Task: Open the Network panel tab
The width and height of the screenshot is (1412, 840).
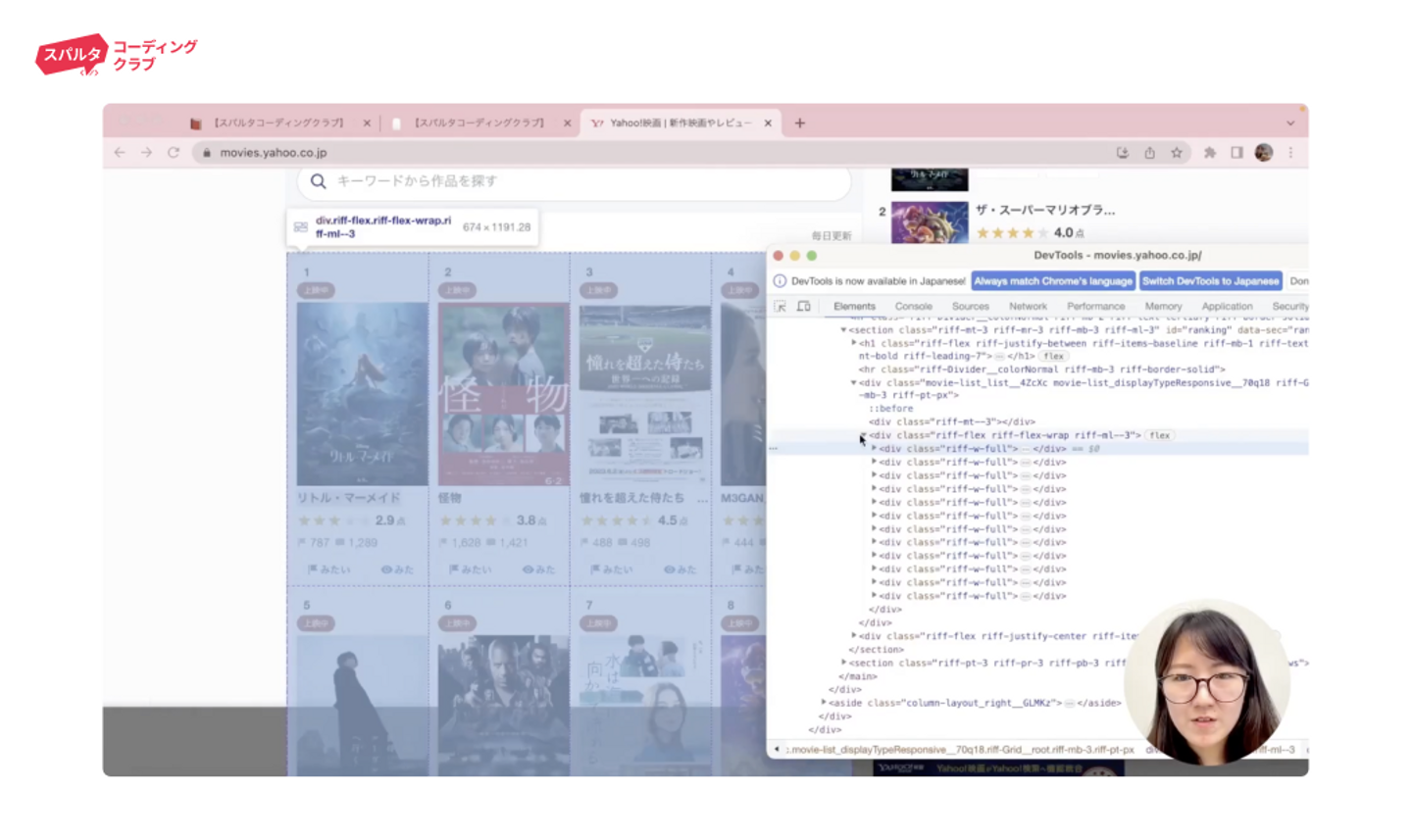Action: coord(1028,307)
